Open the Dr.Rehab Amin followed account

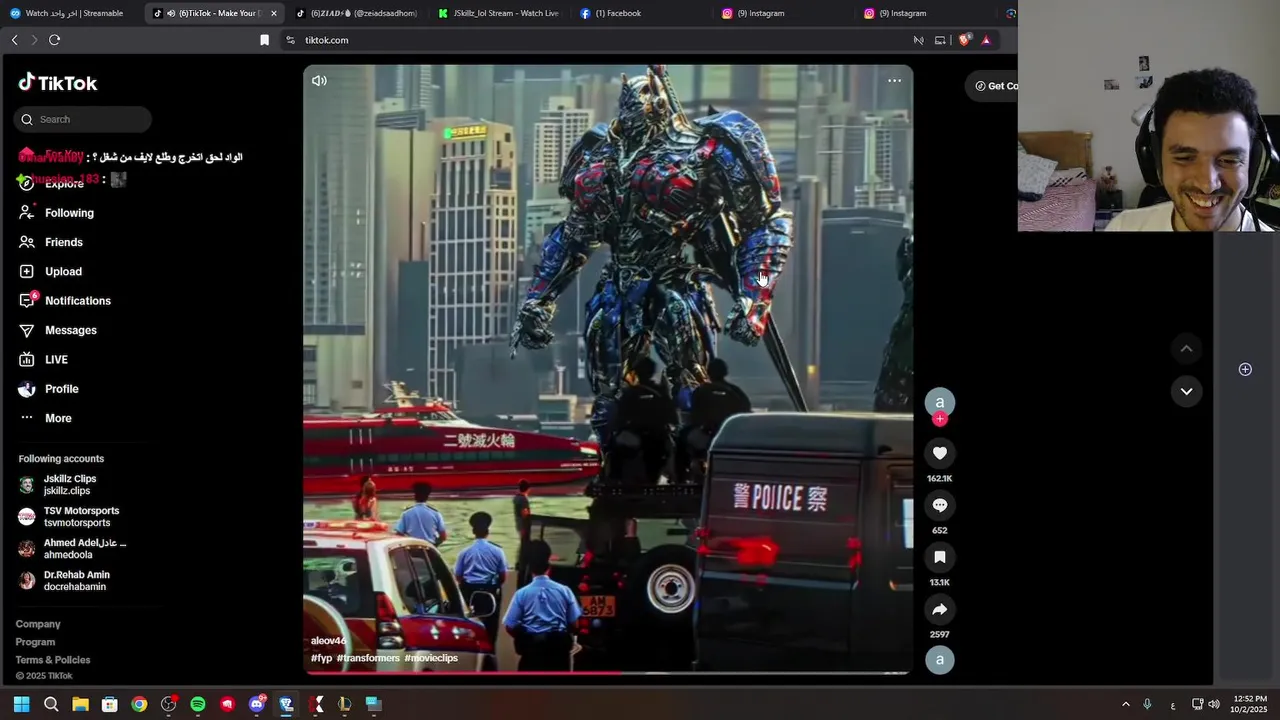tap(72, 581)
